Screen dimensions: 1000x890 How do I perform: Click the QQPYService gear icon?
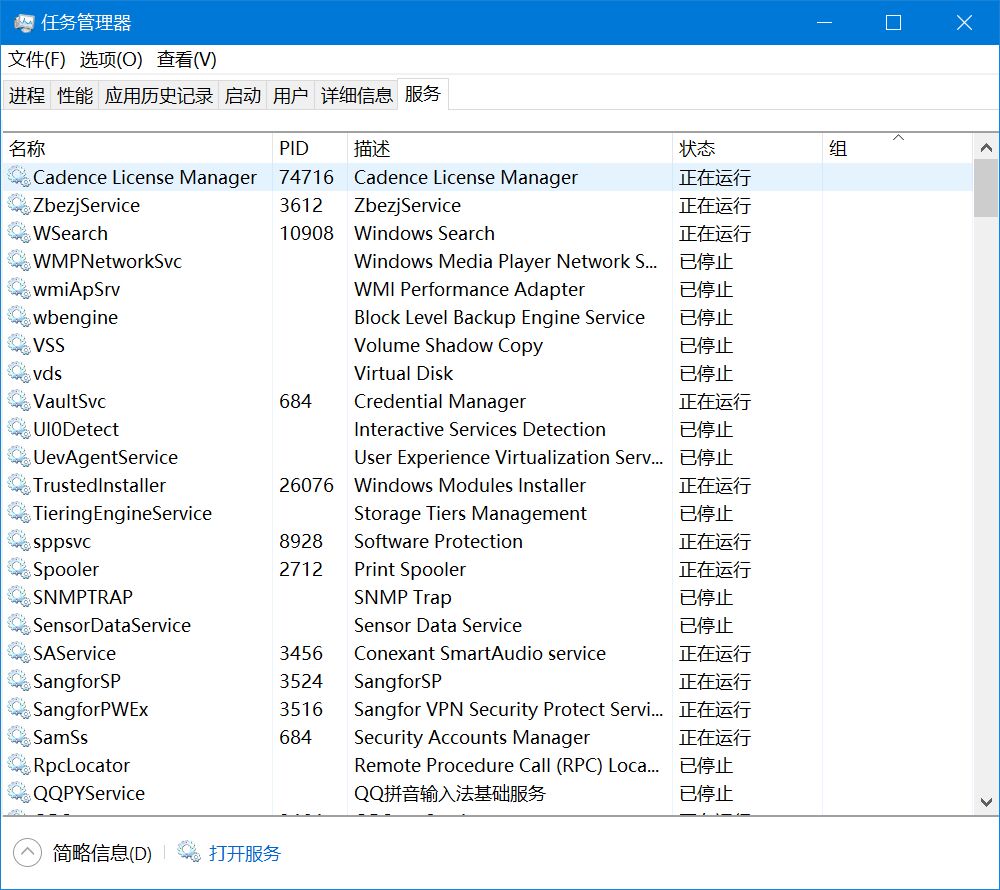[x=18, y=794]
